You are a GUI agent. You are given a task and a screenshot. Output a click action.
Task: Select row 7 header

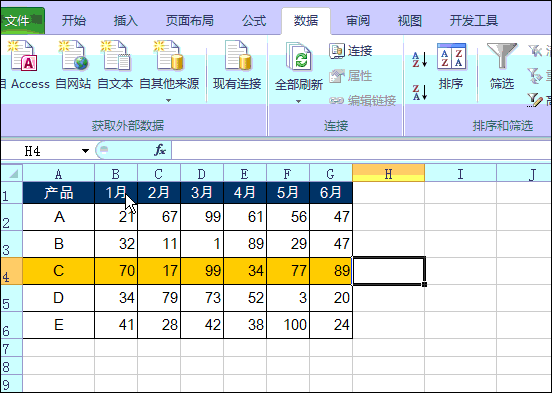point(11,348)
